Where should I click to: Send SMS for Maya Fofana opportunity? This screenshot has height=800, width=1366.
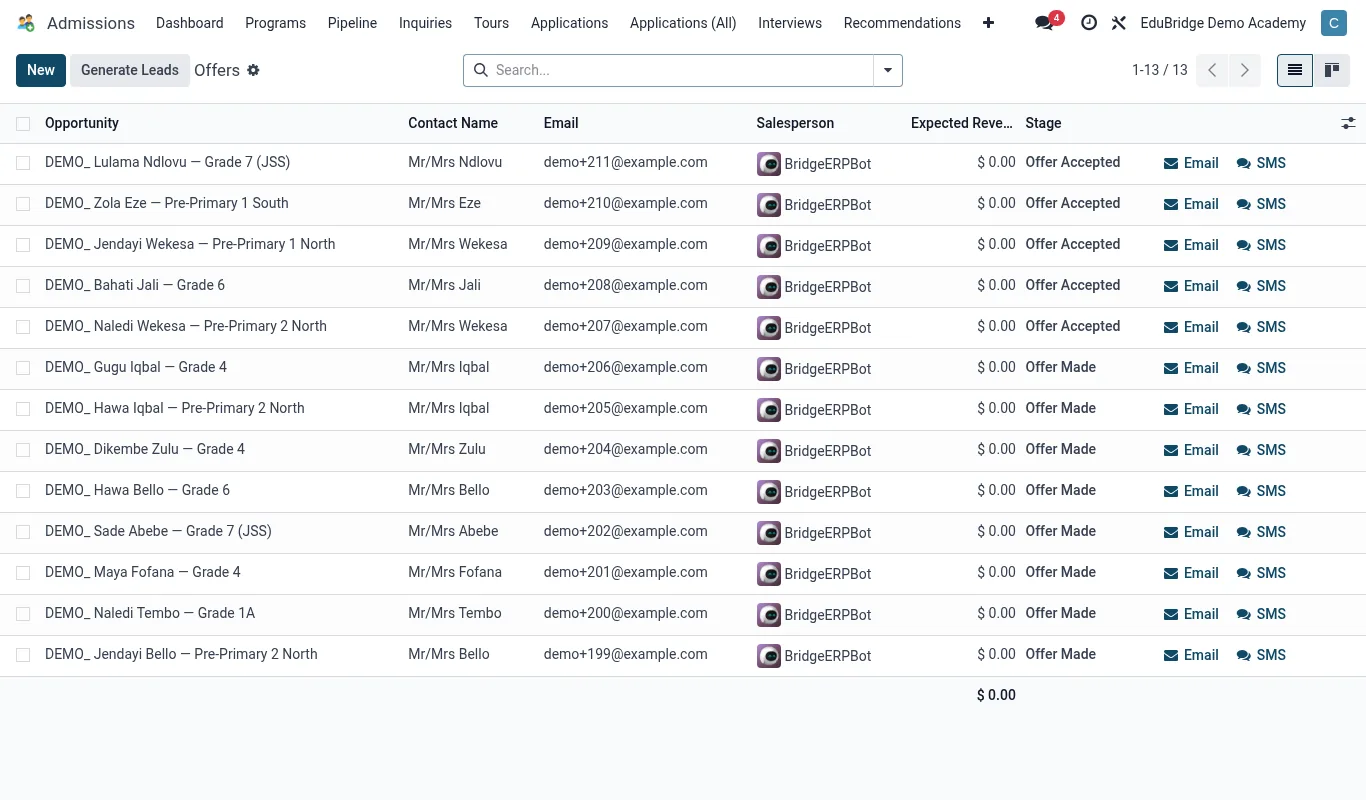[1261, 573]
